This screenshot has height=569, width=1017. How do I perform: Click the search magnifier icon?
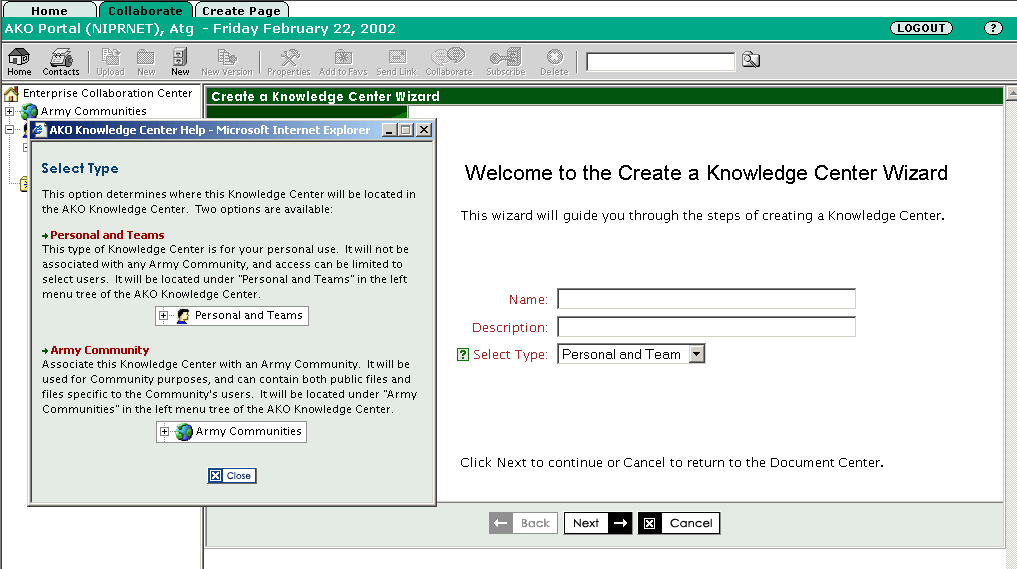click(x=750, y=61)
